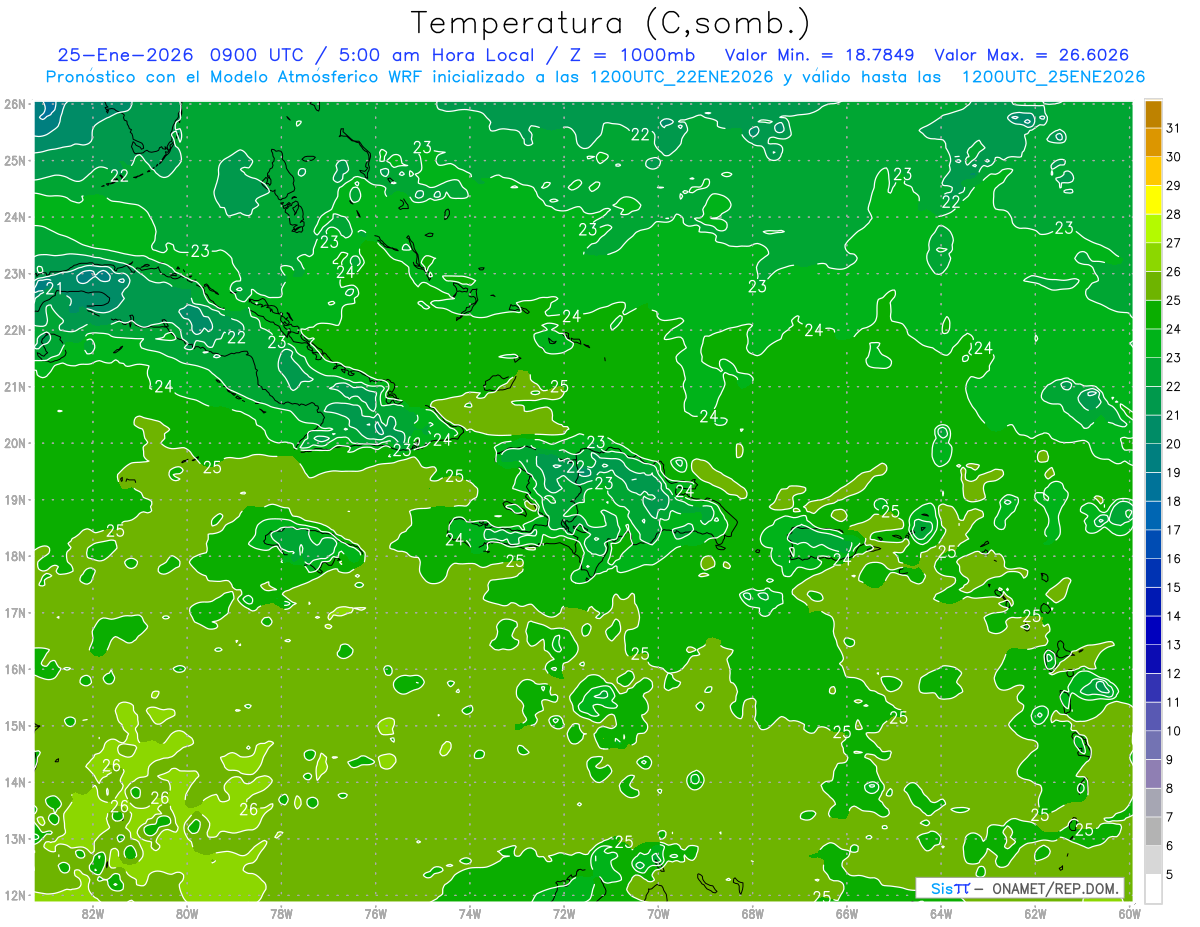
Task: Click the '19N' latitude axis label
Action: click(x=15, y=499)
